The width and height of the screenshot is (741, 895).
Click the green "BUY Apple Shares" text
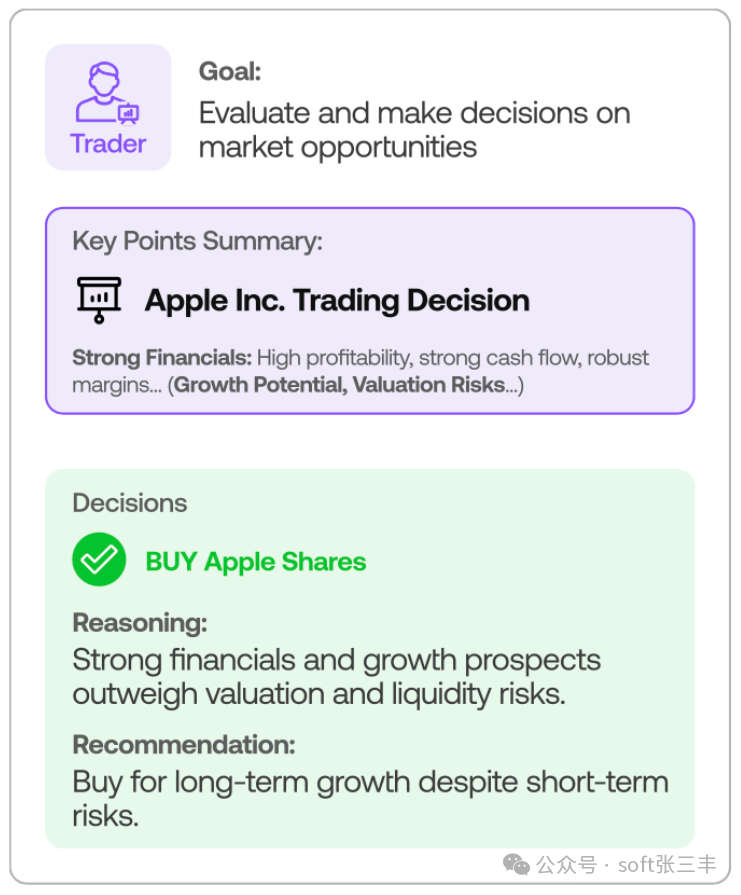(x=256, y=562)
